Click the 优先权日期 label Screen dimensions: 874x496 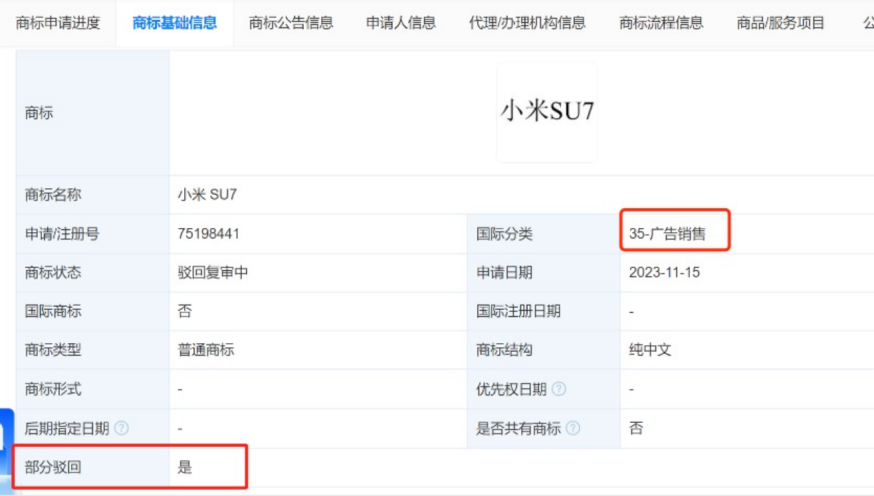[x=511, y=389]
